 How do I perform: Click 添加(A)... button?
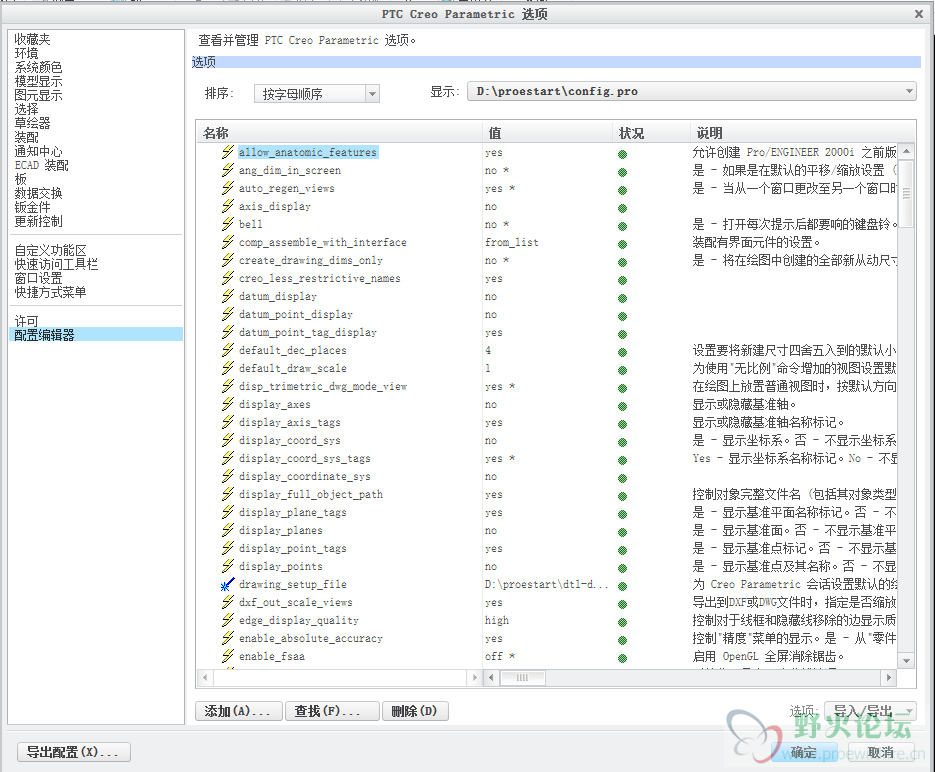239,711
